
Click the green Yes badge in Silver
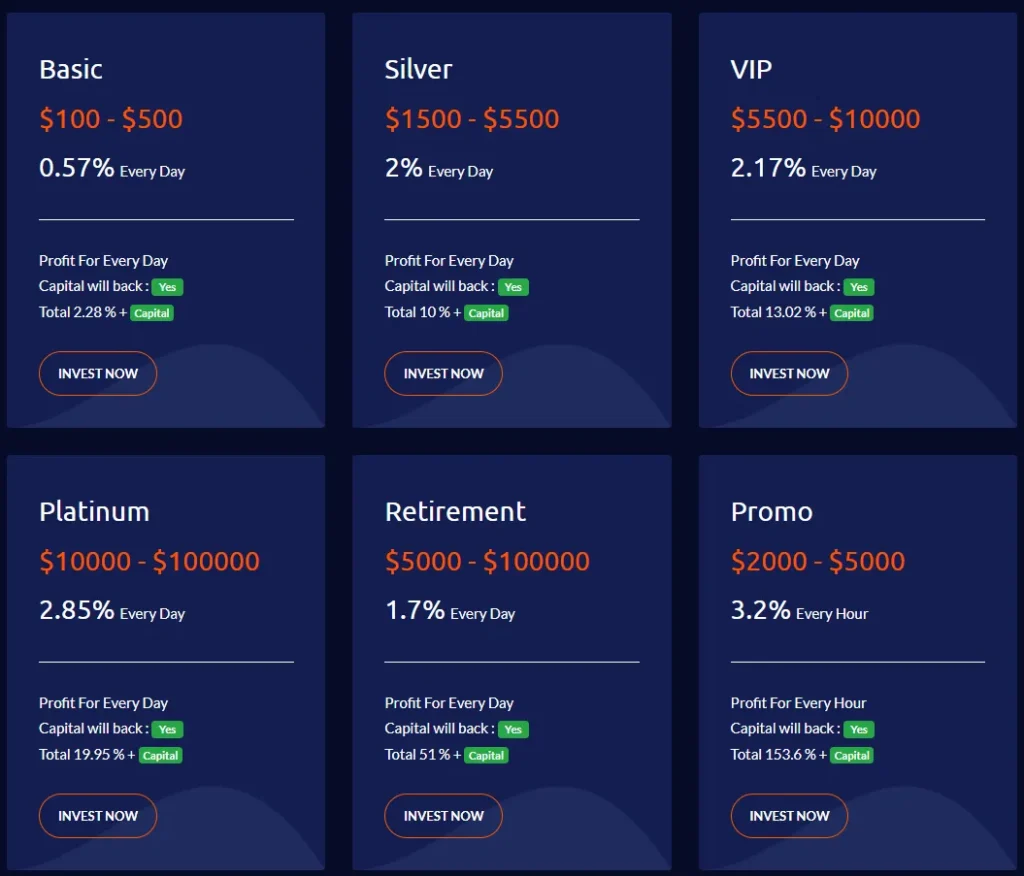tap(513, 287)
